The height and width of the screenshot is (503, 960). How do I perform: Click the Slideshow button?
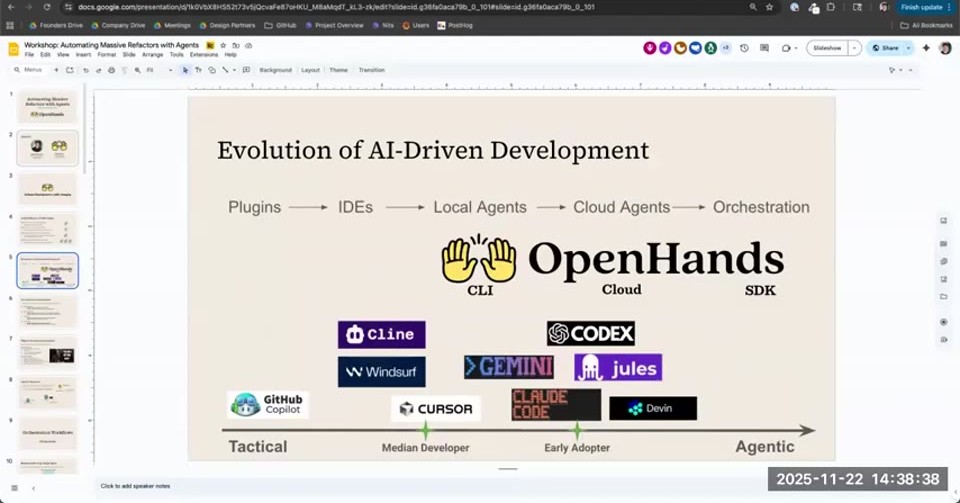click(827, 48)
